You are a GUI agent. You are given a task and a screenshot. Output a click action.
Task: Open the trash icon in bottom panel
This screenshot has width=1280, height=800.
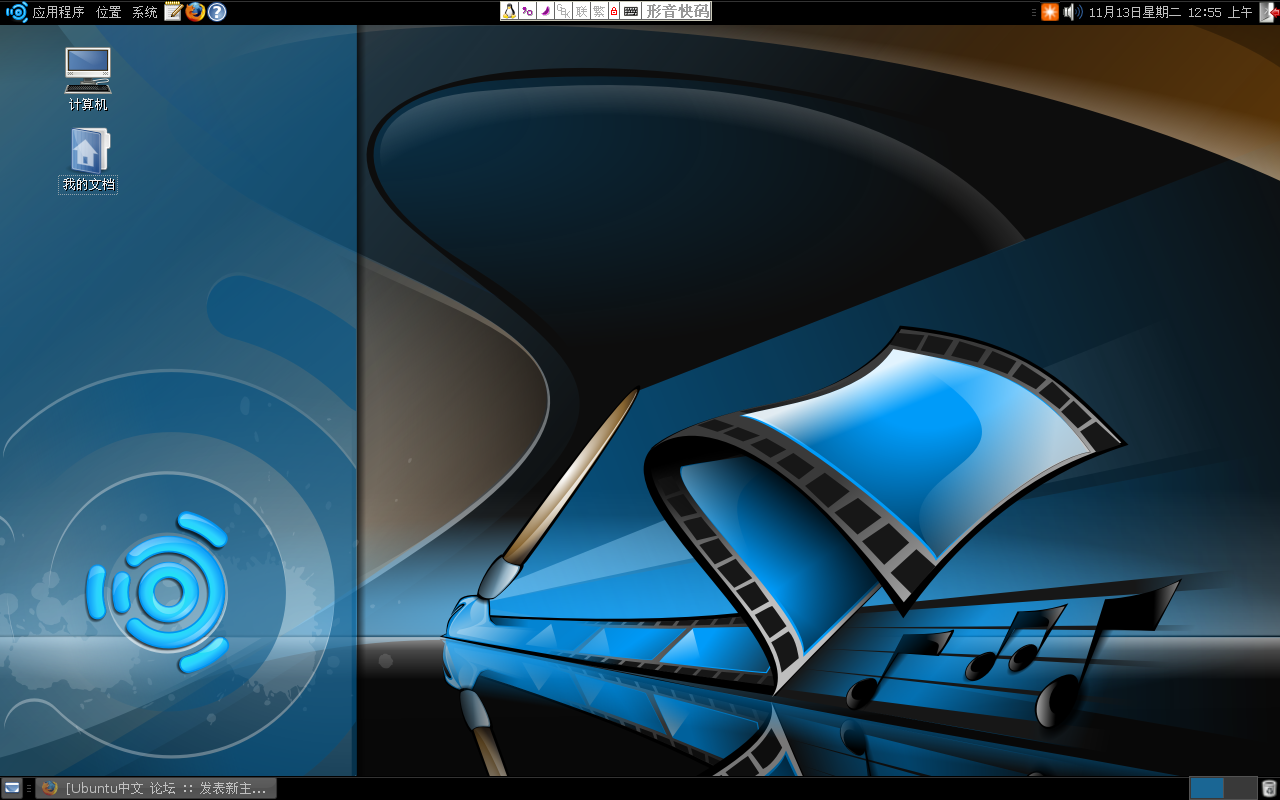1269,788
